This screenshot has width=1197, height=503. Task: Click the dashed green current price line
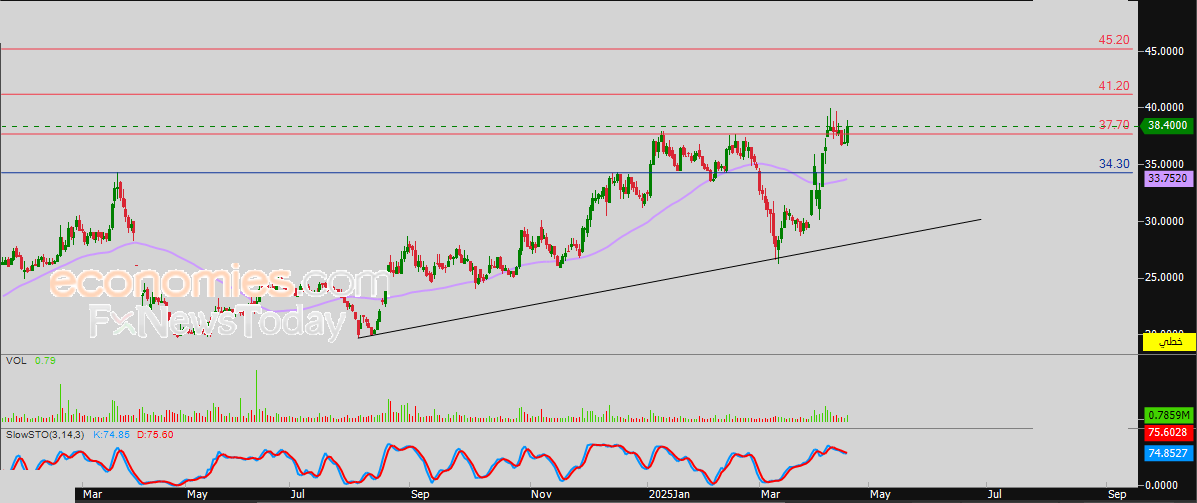(x=565, y=126)
